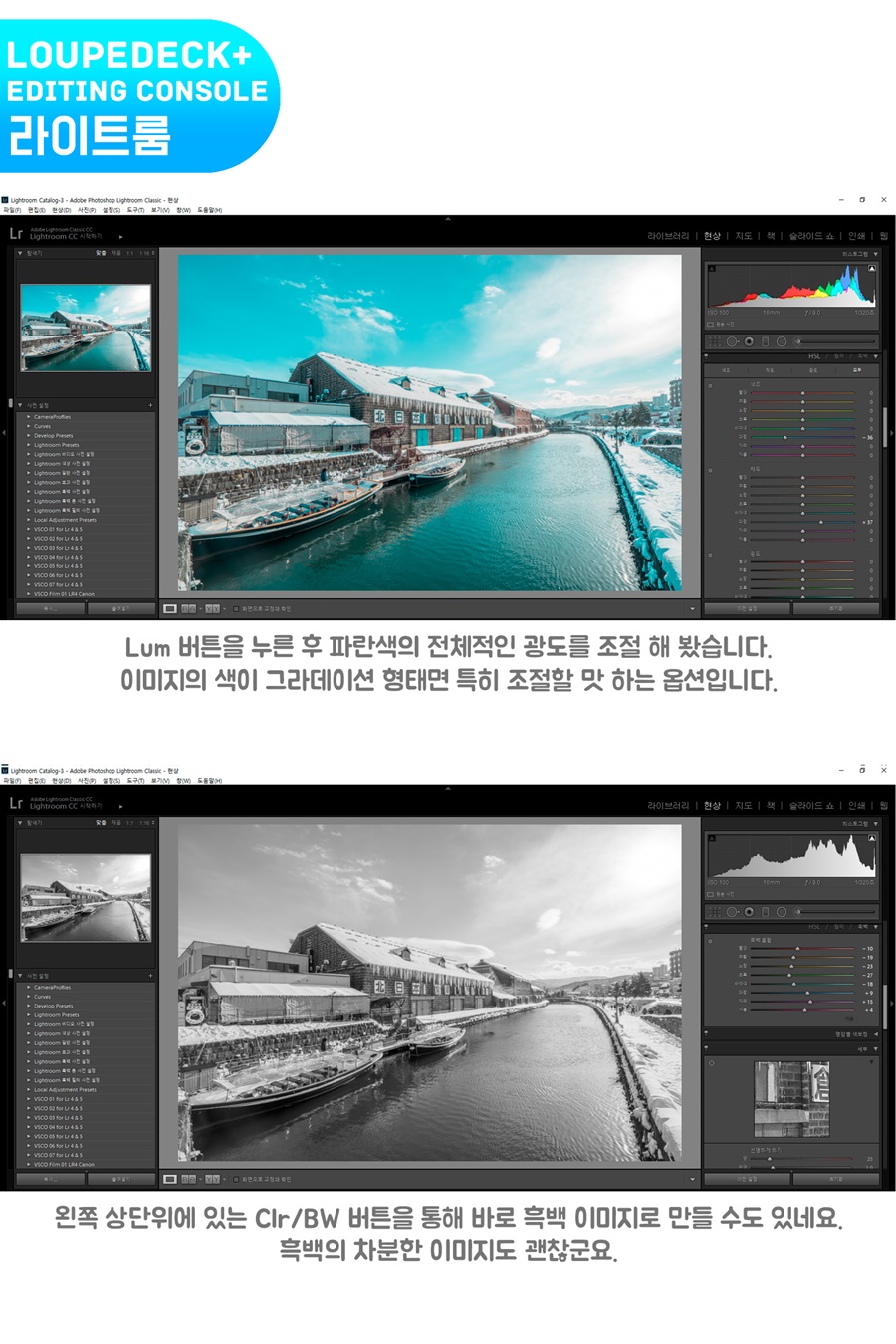This screenshot has width=896, height=1344.
Task: Select Red Eye tool in color-photo window
Action: [749, 341]
